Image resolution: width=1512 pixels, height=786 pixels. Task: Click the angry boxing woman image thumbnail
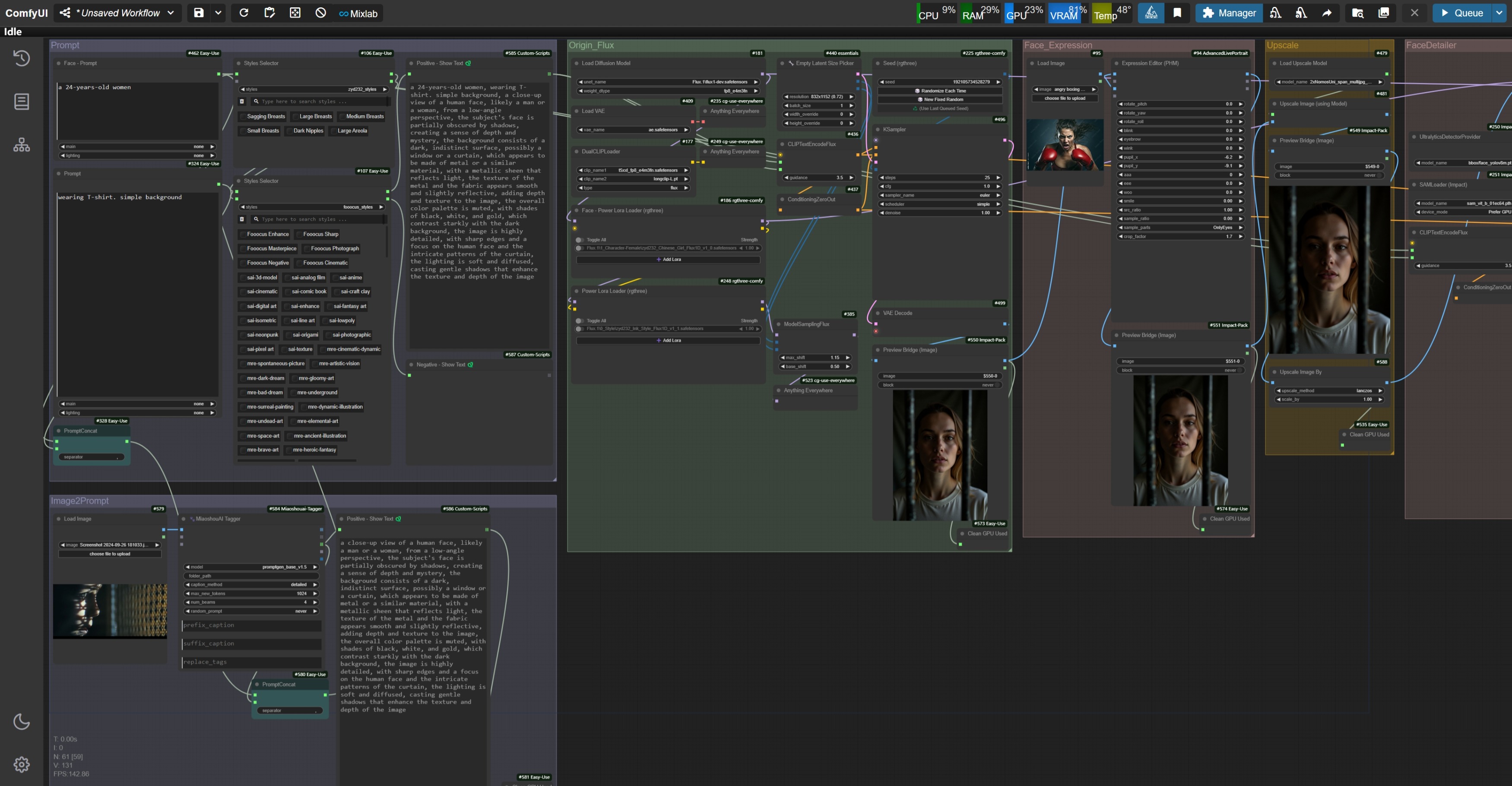click(x=1064, y=144)
